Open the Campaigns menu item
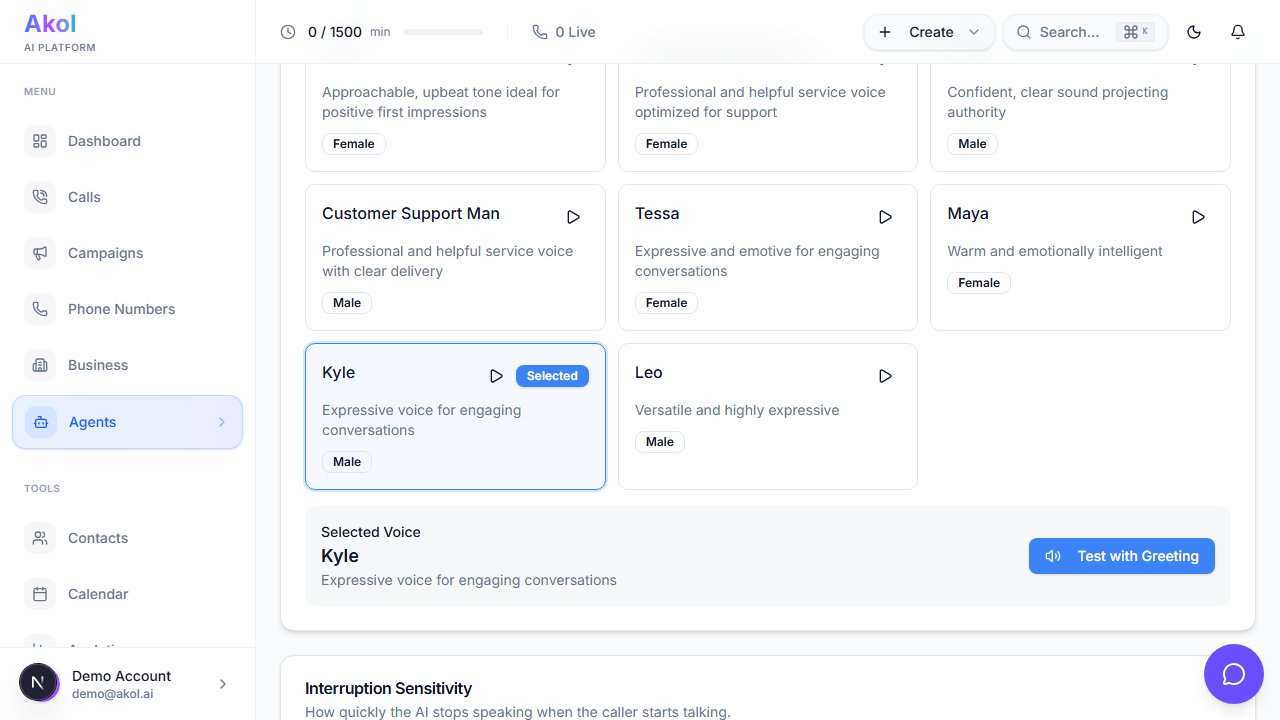Image resolution: width=1280 pixels, height=720 pixels. point(105,253)
